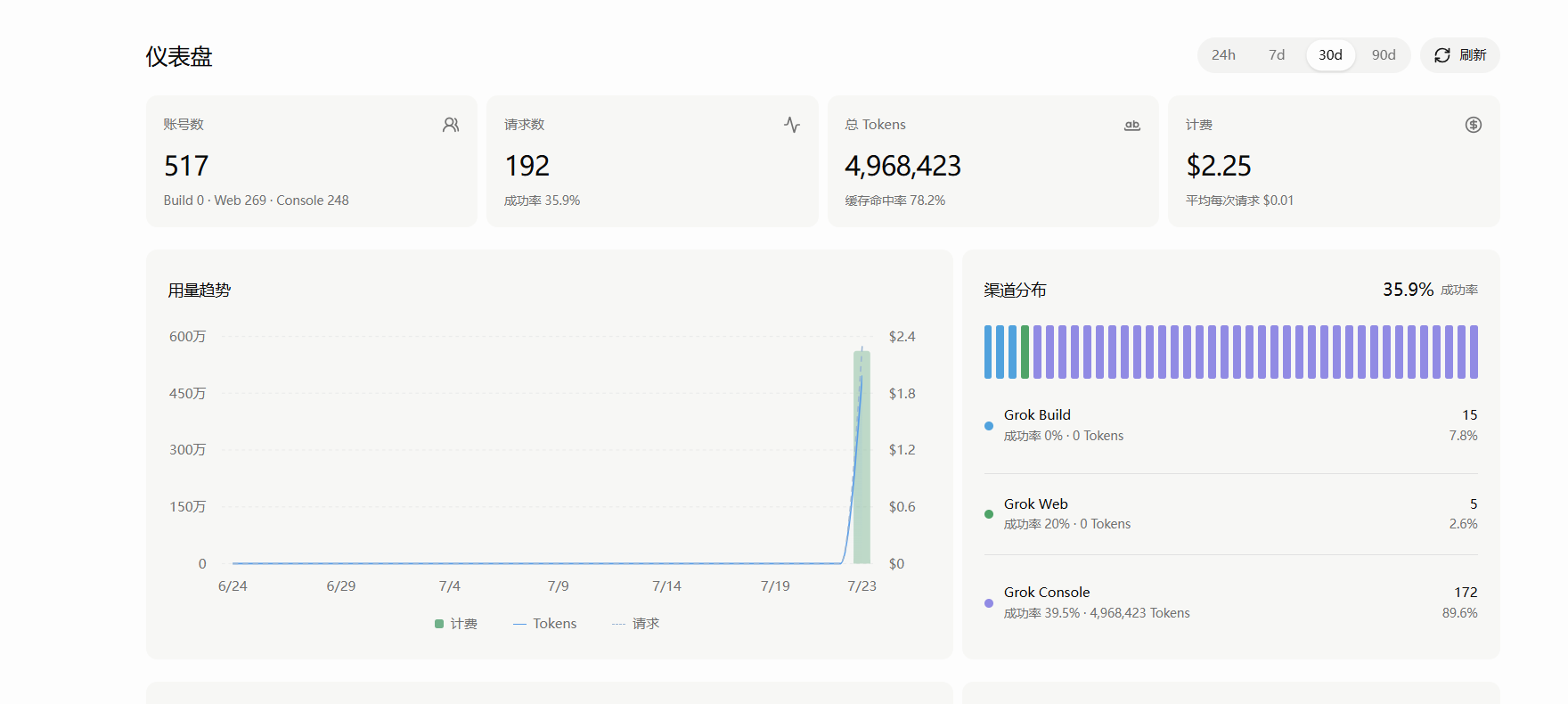Click the 7/23 spike in usage chart
Screen dimensions: 1568x704
click(862, 456)
